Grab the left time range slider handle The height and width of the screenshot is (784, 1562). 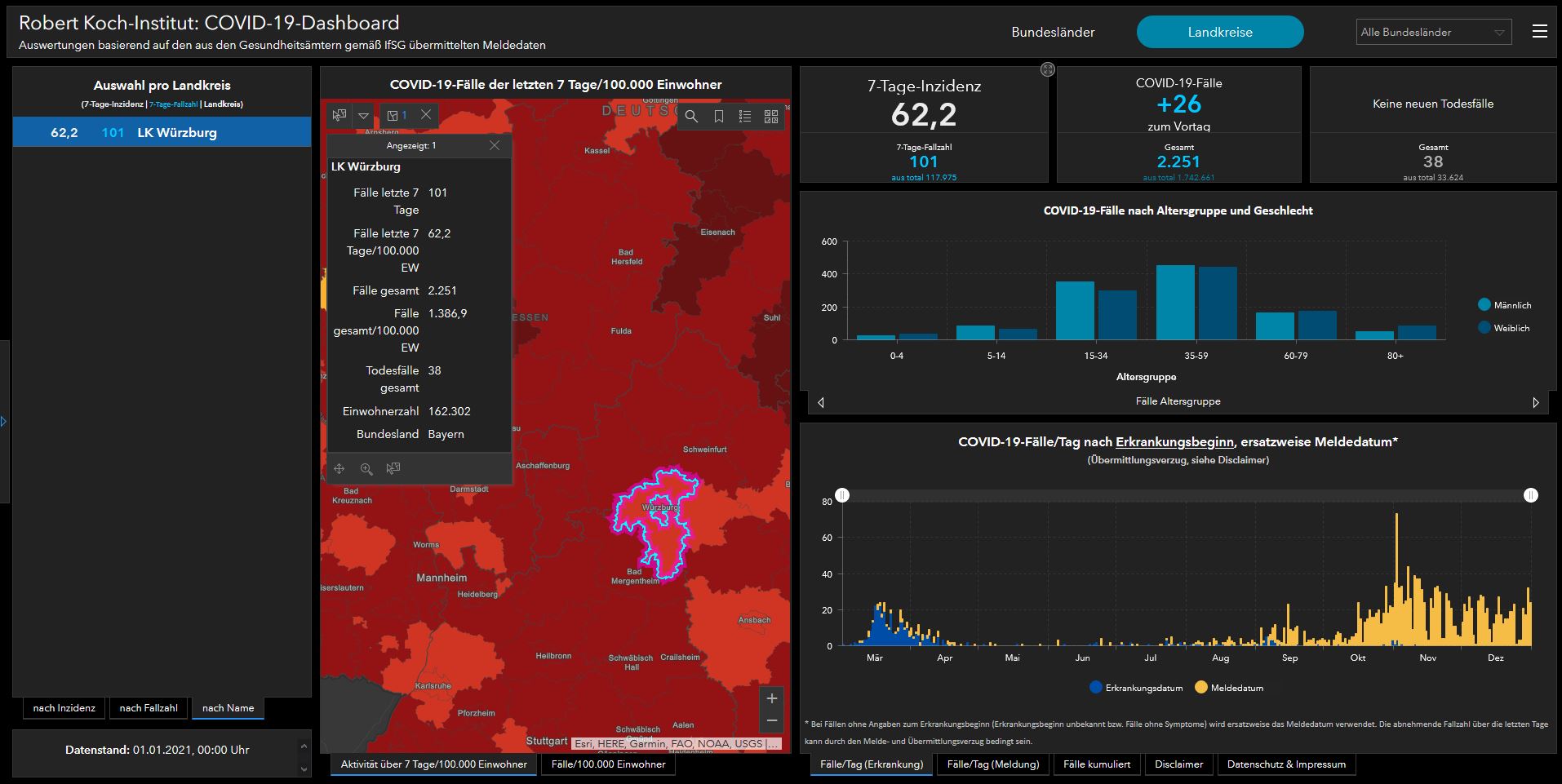tap(842, 495)
